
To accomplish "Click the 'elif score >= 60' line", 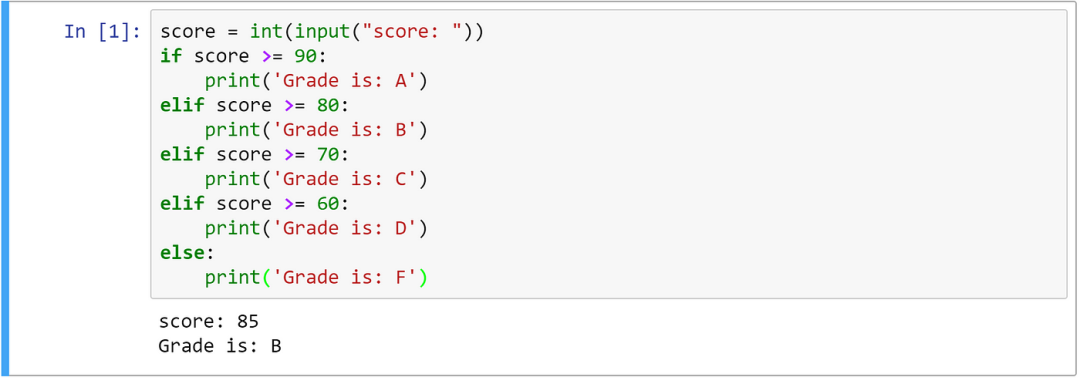I will (254, 204).
